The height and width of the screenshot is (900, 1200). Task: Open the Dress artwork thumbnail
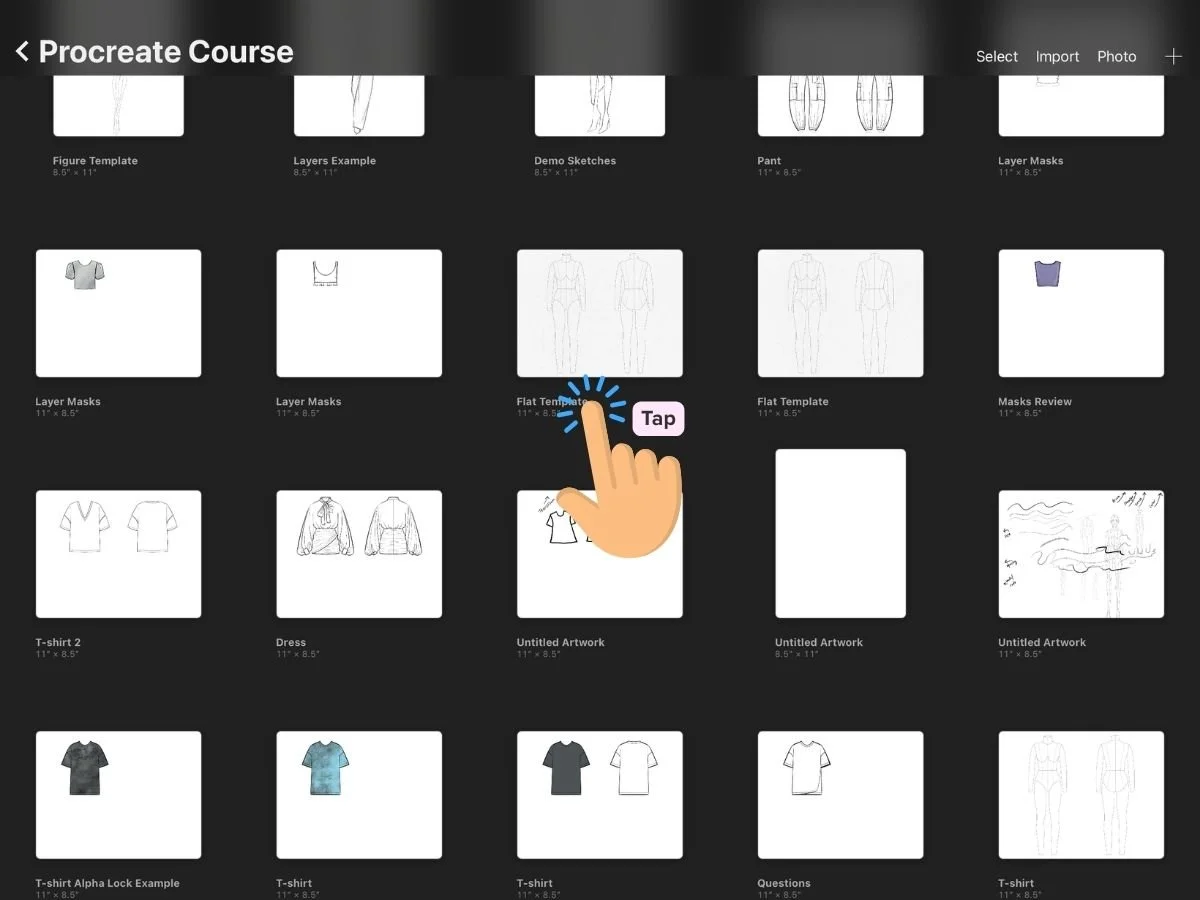pos(359,554)
